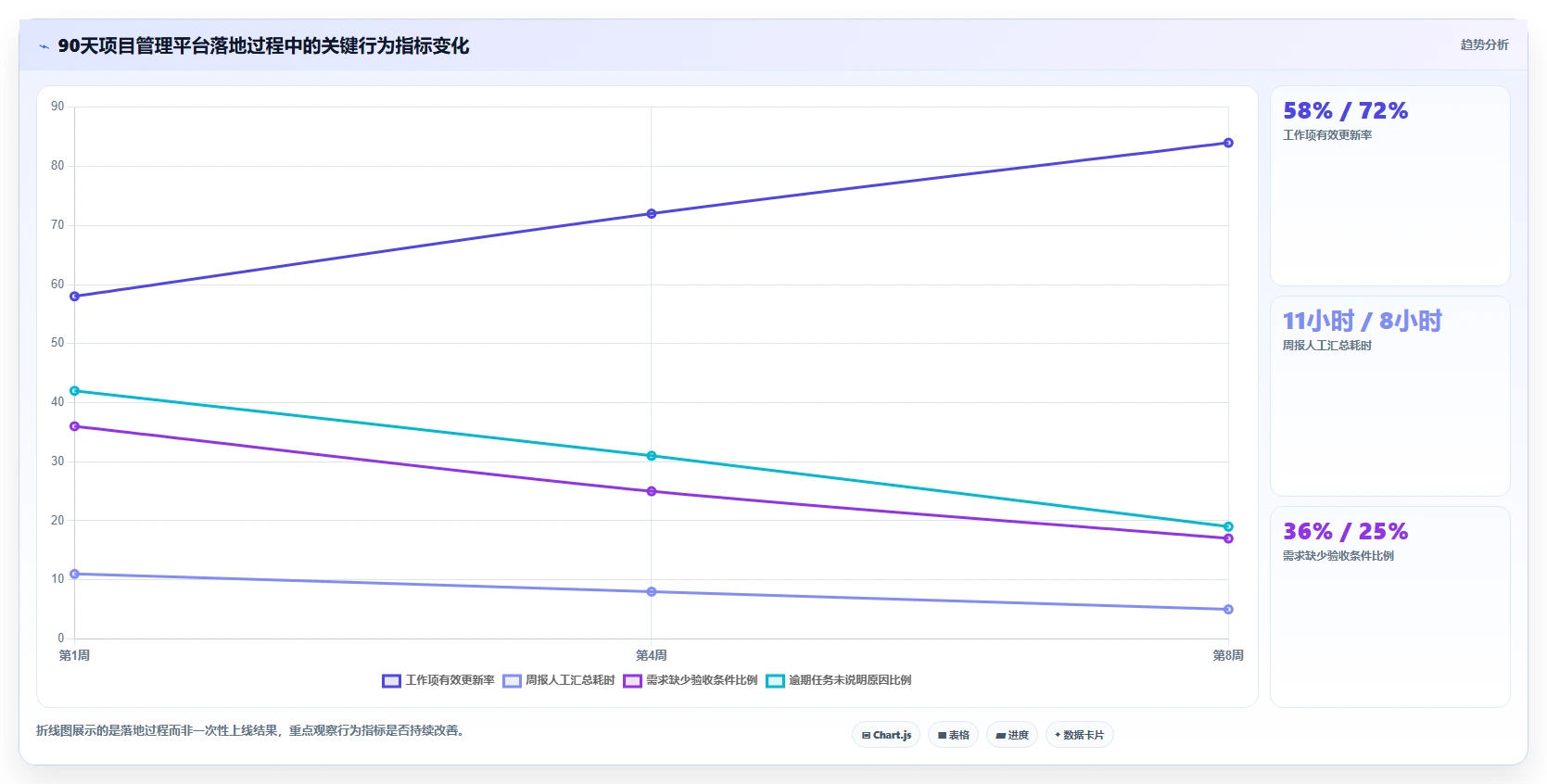Image resolution: width=1547 pixels, height=784 pixels.
Task: Click the 第1周 x-axis label
Action: point(75,655)
